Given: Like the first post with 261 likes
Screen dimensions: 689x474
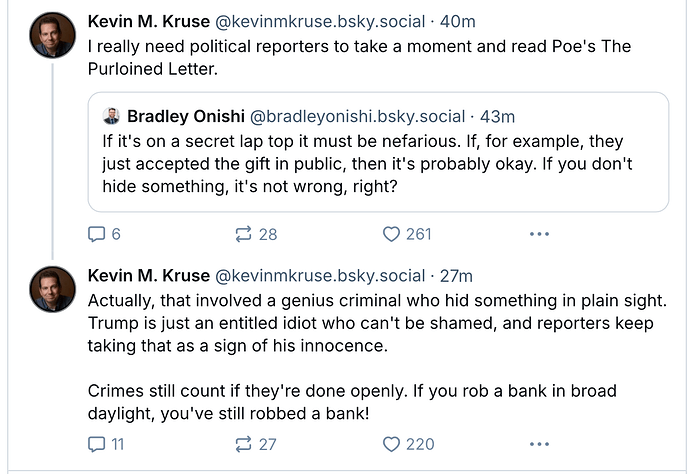Looking at the screenshot, I should coord(407,234).
